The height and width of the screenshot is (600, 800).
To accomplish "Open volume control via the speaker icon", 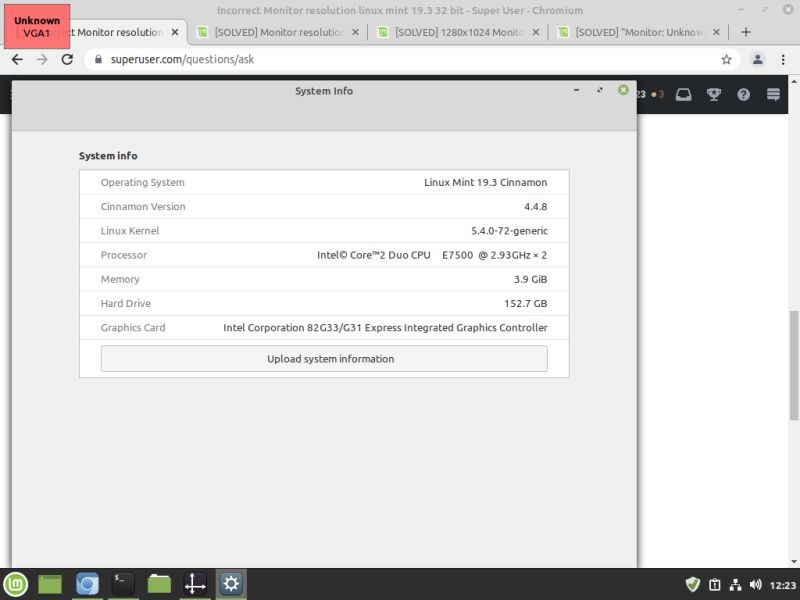I will point(756,584).
